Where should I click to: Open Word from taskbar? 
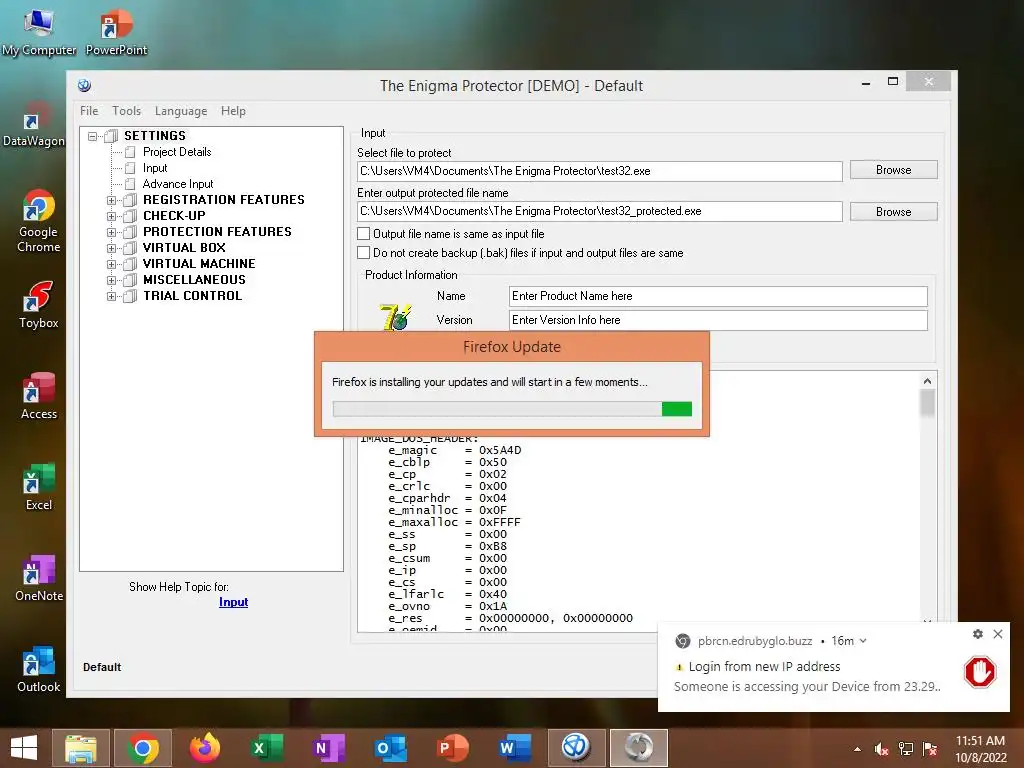pos(514,748)
